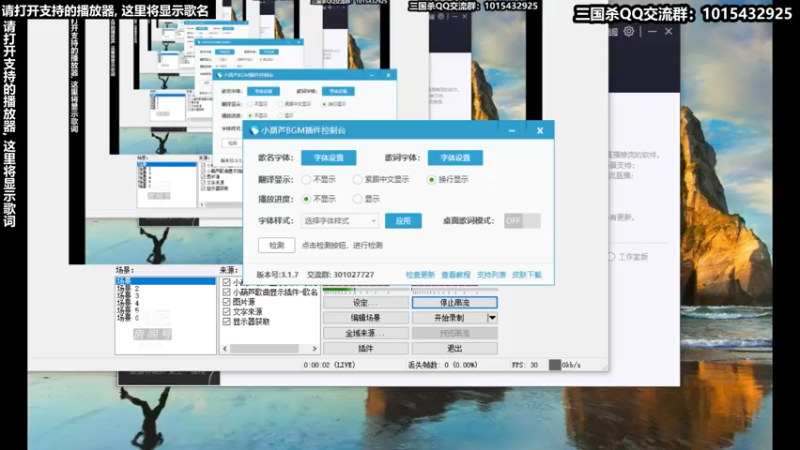The image size is (800, 450).
Task: Open 字体设置 for 歌名字体
Action: (x=329, y=158)
